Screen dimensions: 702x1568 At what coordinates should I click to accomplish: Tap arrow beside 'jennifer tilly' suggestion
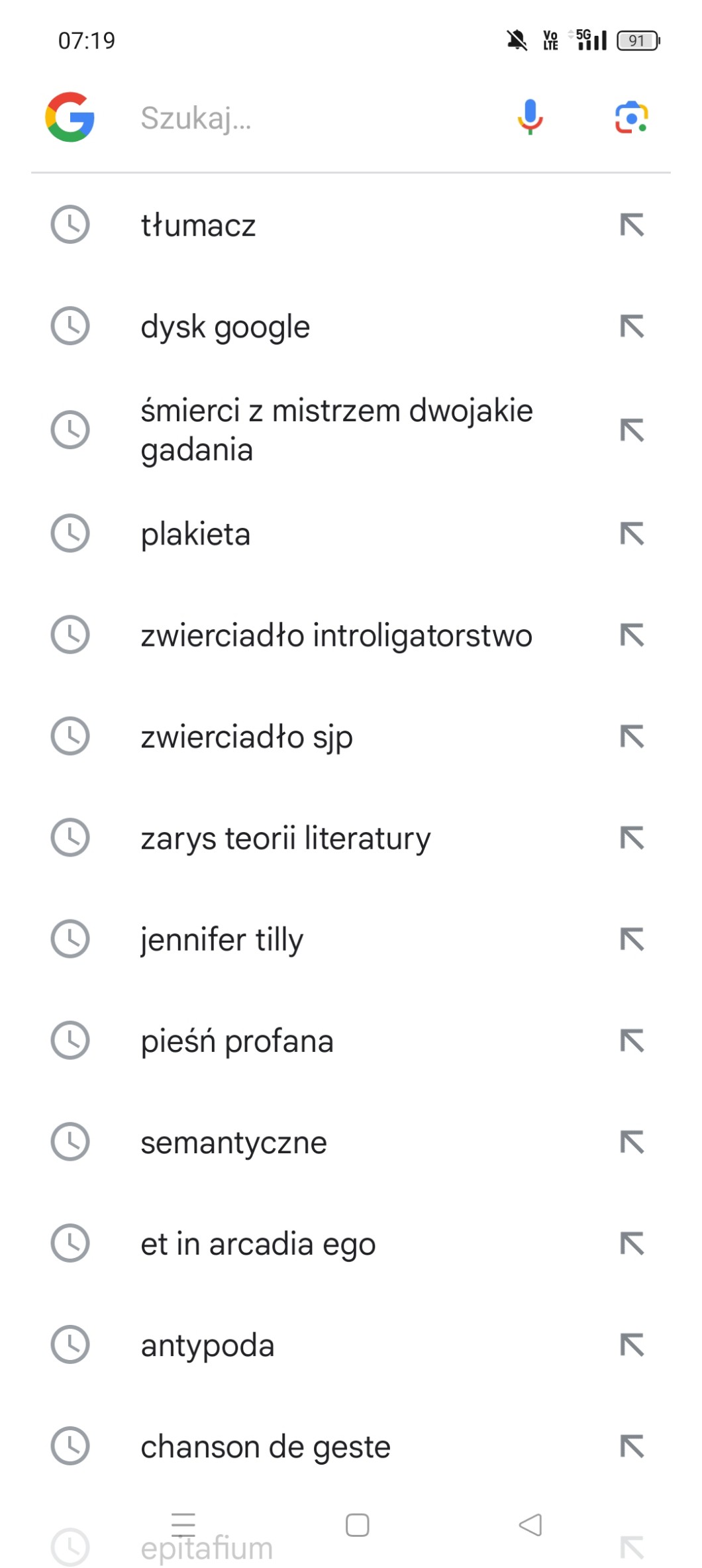[632, 939]
